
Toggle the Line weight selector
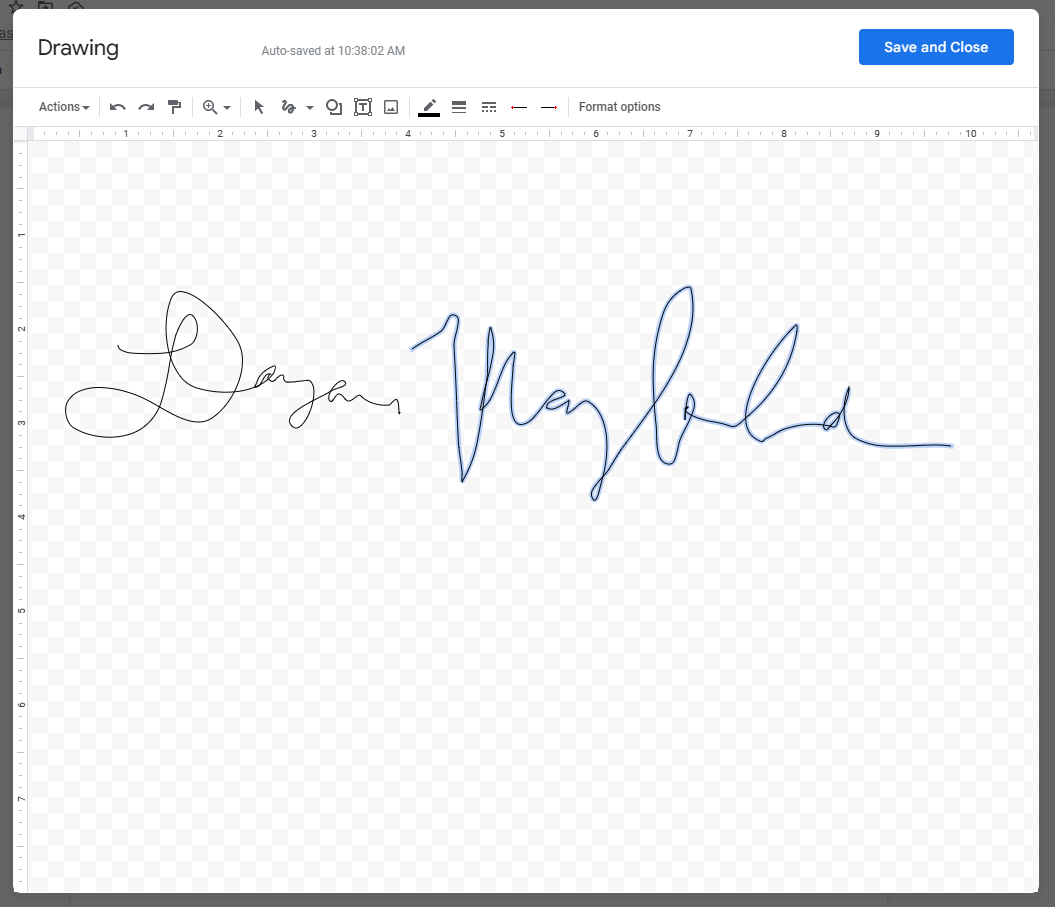click(x=458, y=107)
